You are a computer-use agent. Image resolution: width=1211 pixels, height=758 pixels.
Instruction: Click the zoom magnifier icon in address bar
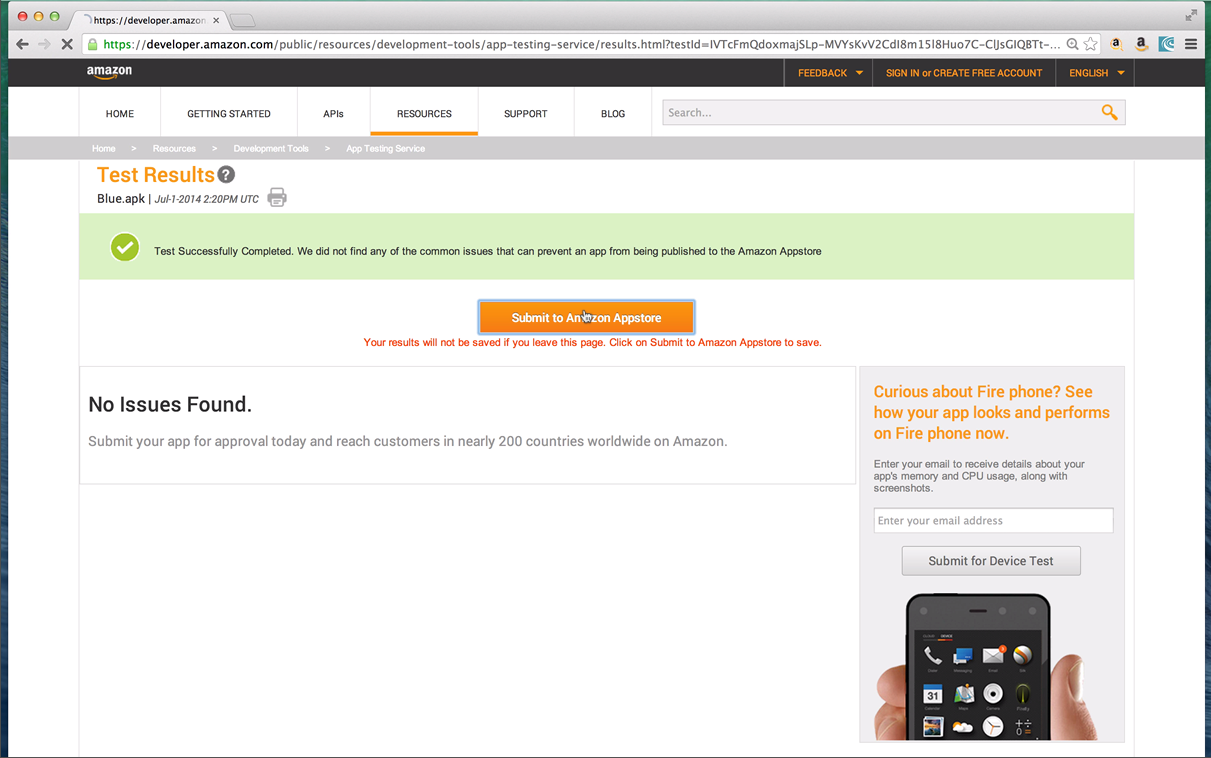pyautogui.click(x=1072, y=44)
